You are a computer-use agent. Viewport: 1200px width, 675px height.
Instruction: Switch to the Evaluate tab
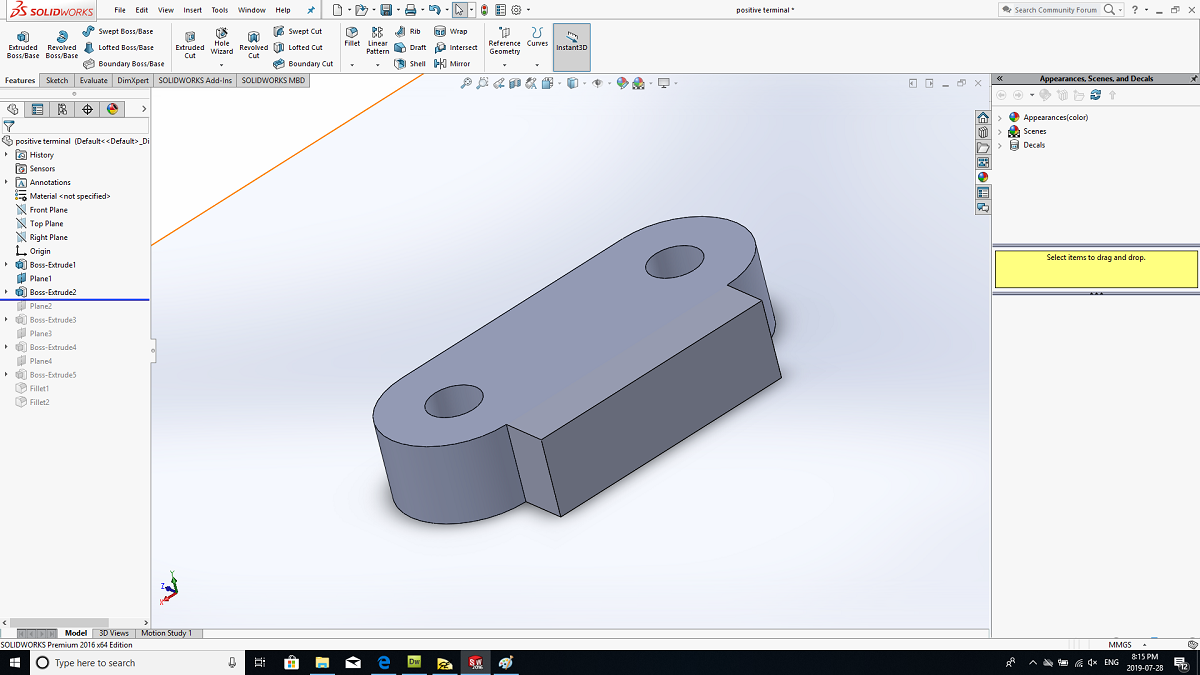coord(94,80)
